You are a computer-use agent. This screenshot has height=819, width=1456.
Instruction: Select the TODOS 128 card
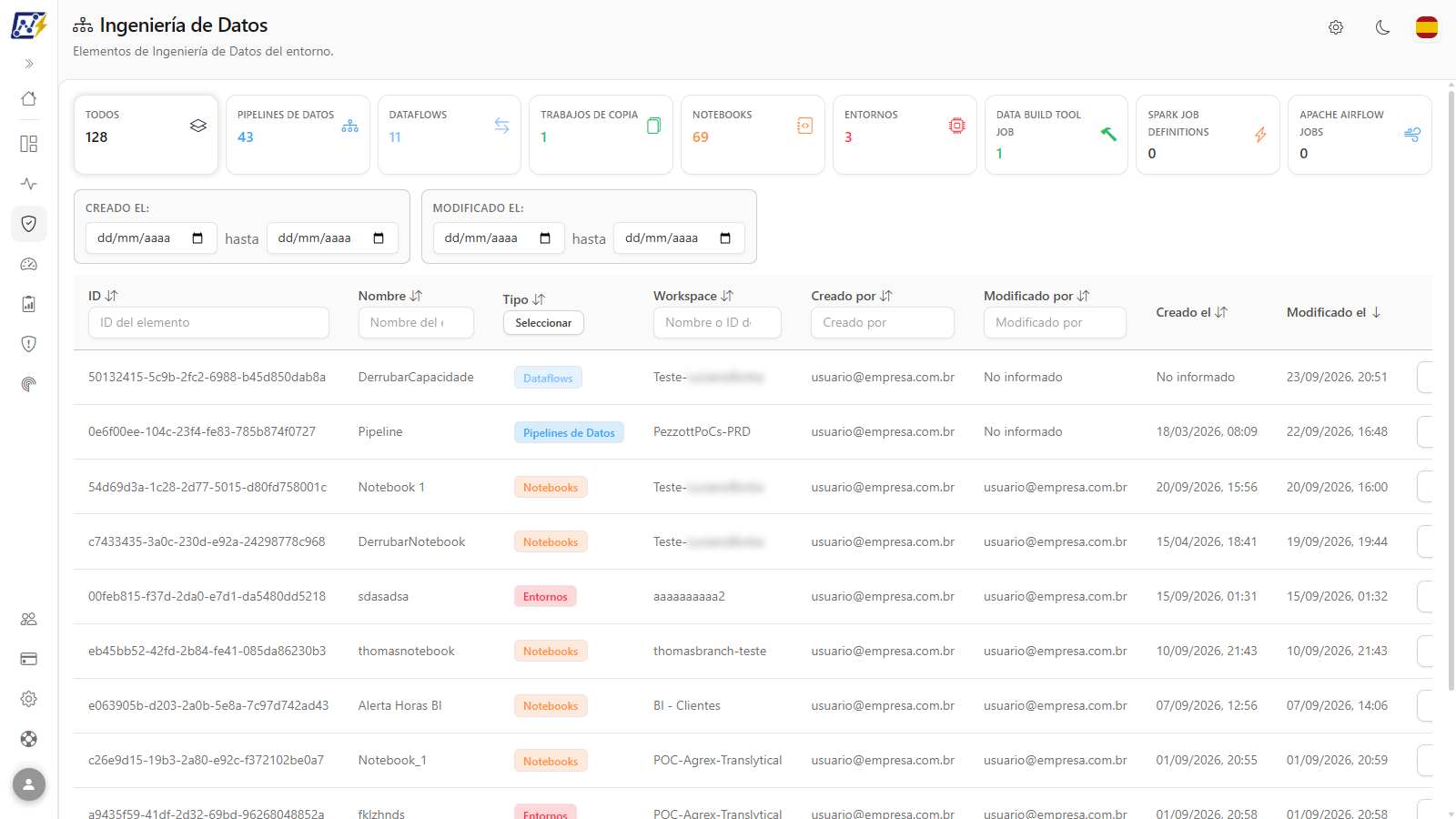click(x=146, y=135)
